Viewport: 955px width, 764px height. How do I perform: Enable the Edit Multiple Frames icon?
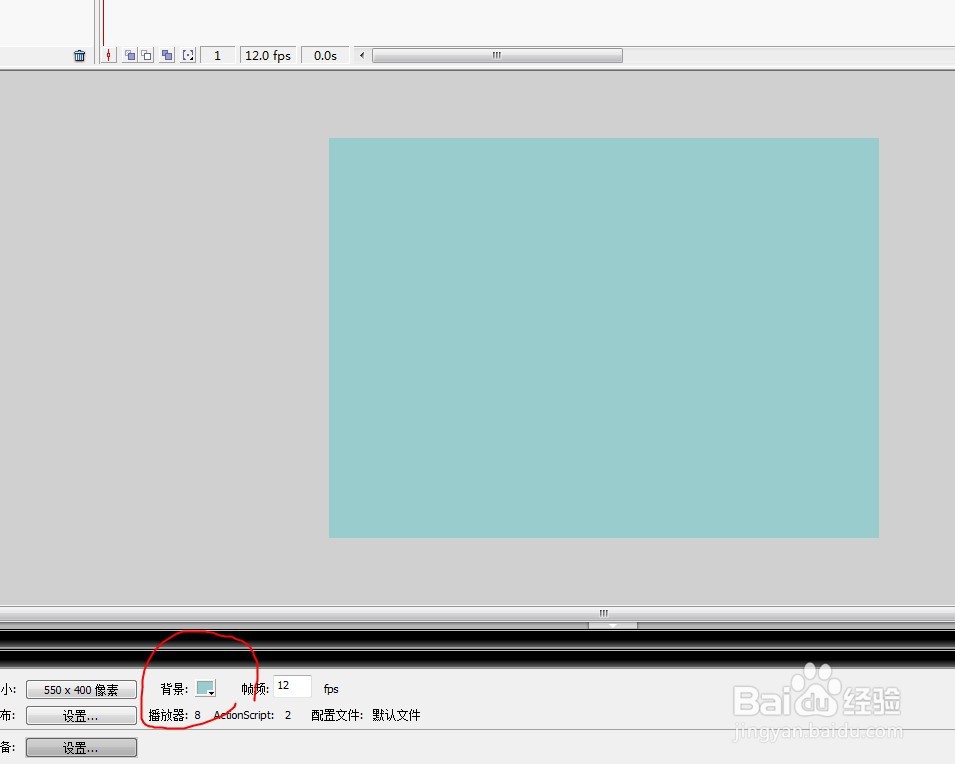tap(167, 55)
